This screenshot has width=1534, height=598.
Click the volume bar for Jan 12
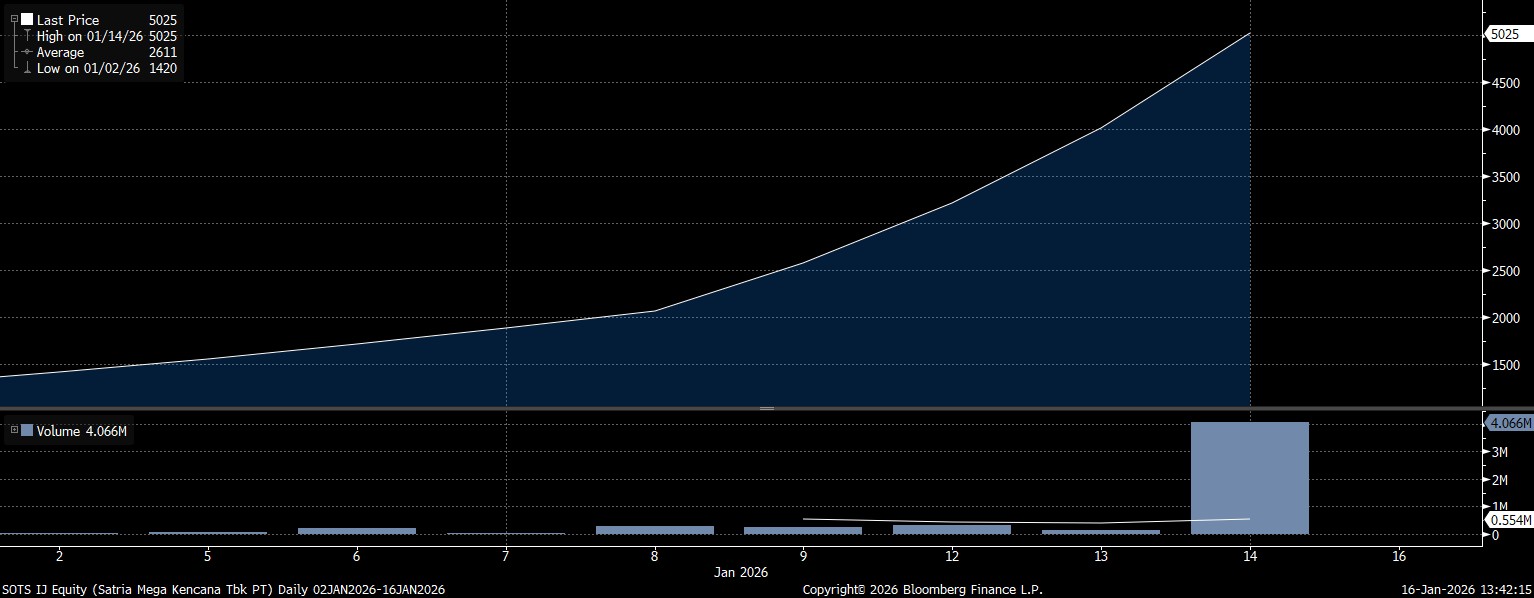pos(951,529)
